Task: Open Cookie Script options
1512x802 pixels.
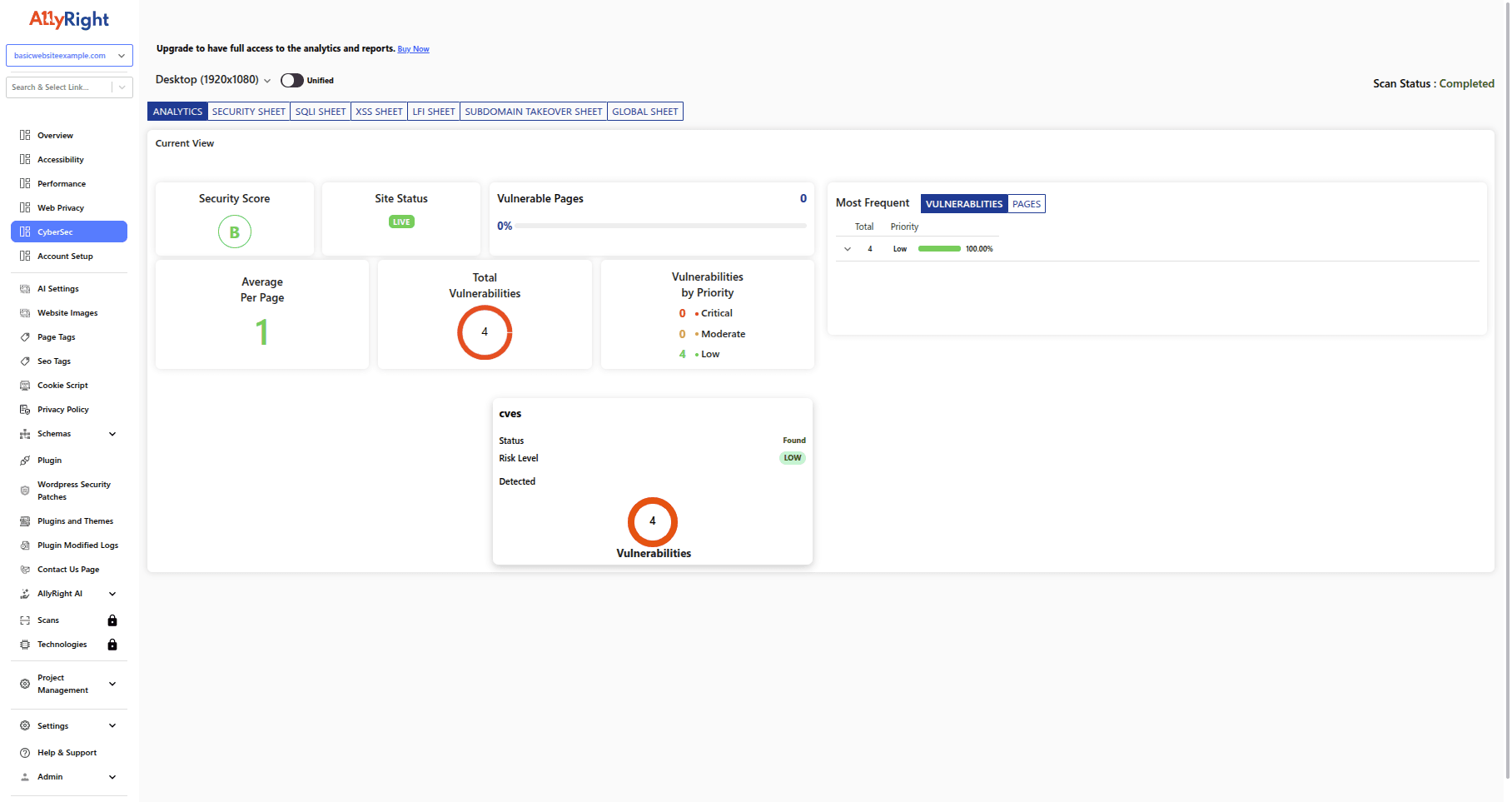Action: pyautogui.click(x=63, y=385)
